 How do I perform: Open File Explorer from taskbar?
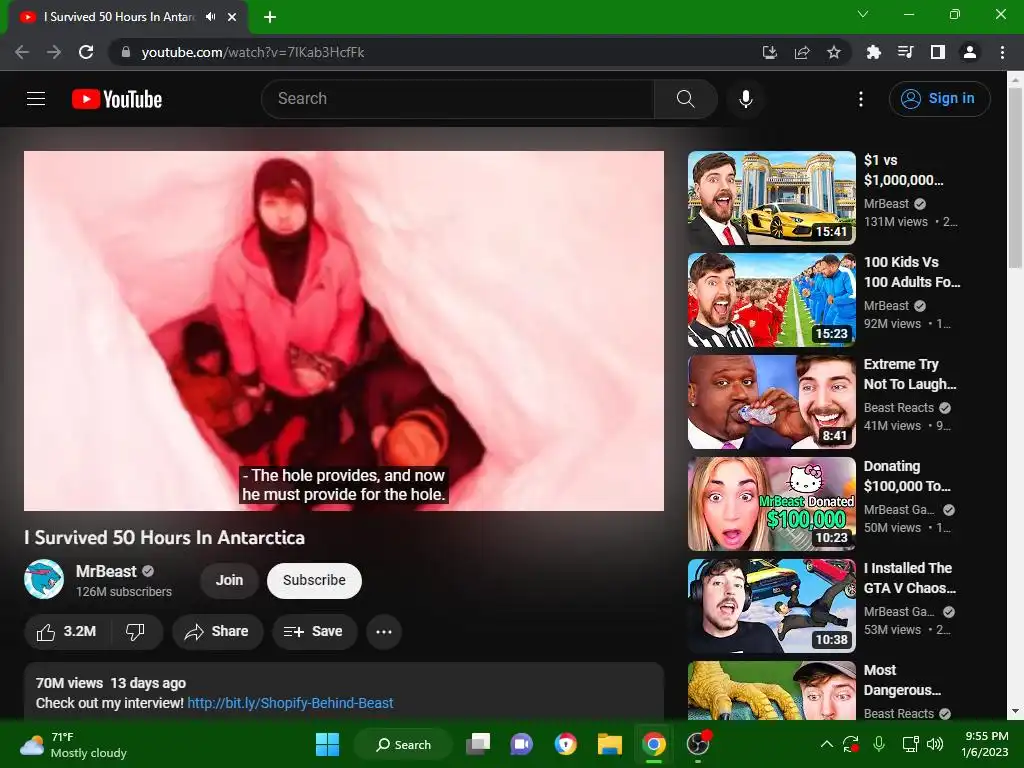pos(610,744)
